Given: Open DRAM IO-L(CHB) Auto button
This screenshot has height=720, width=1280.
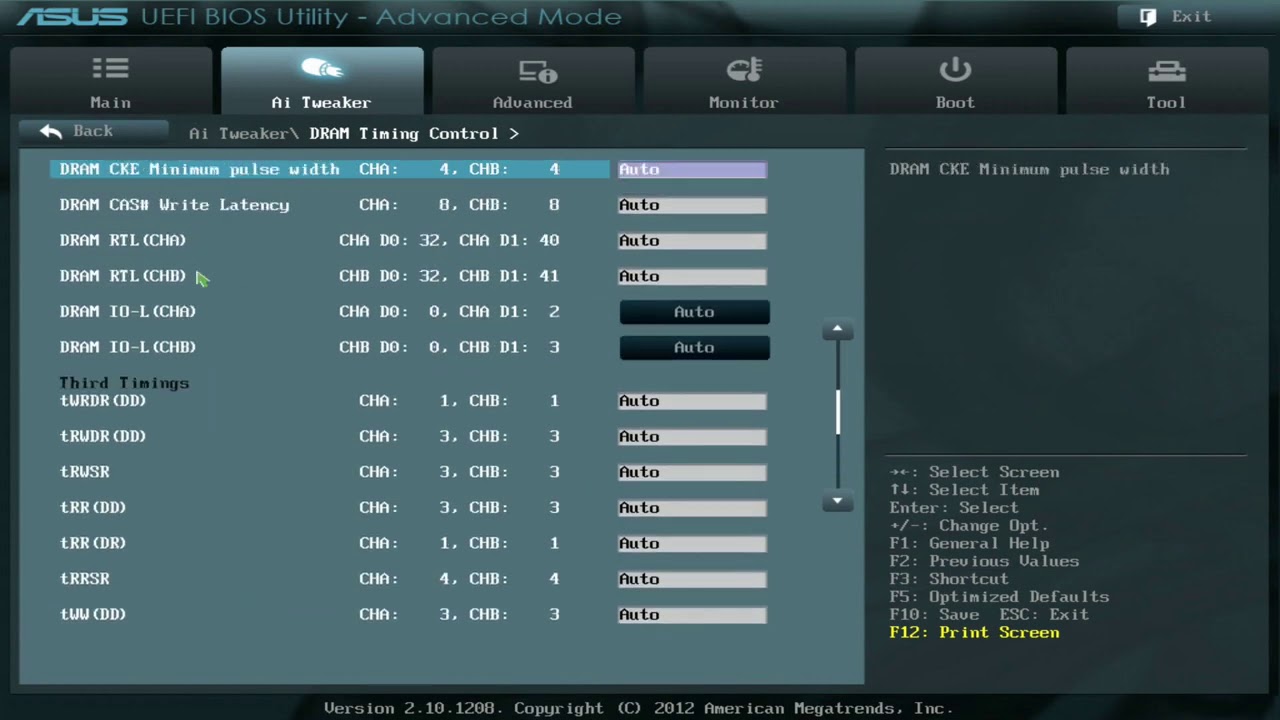Looking at the screenshot, I should click(694, 347).
